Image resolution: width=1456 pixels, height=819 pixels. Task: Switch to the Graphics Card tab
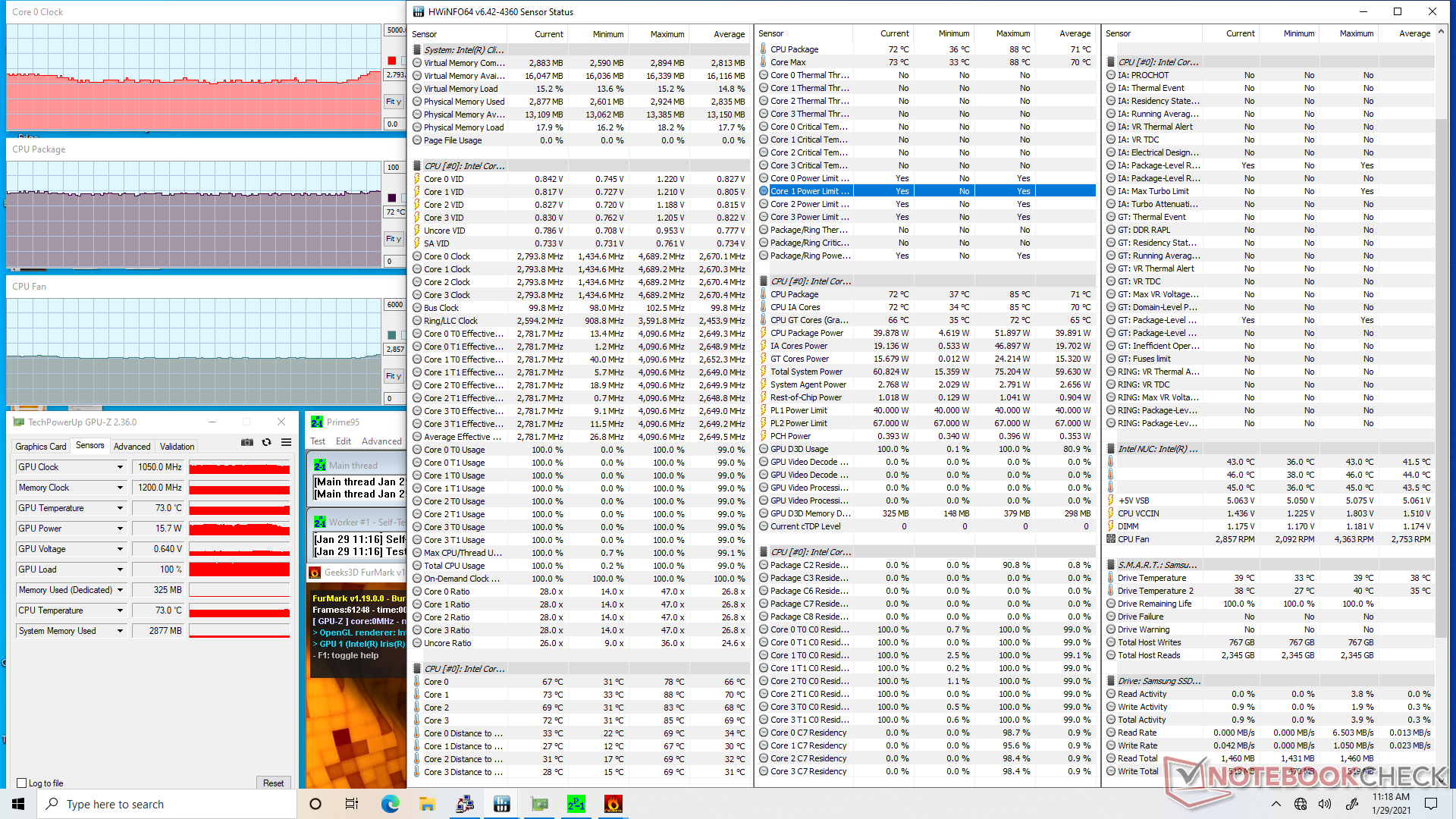(41, 447)
